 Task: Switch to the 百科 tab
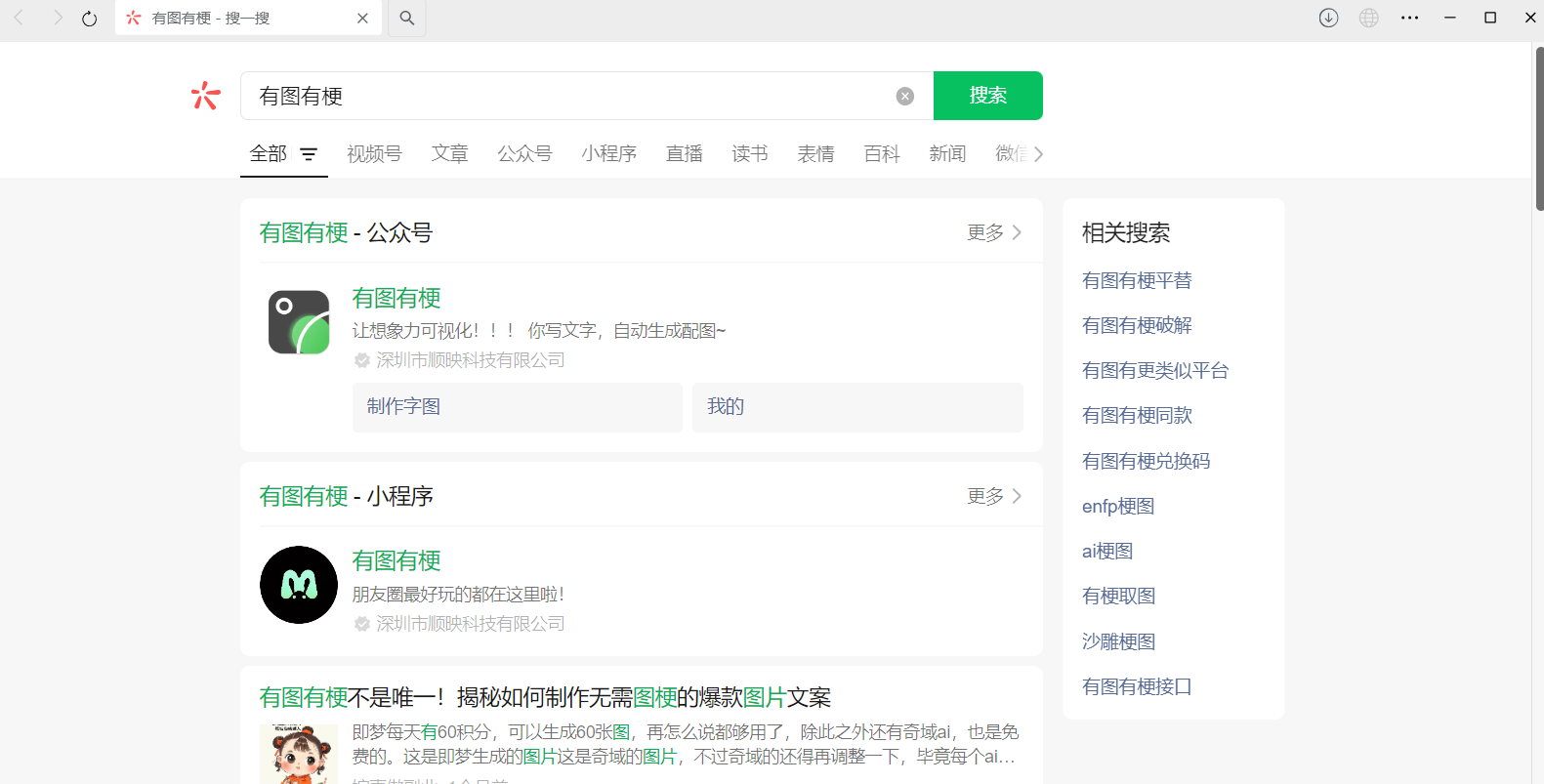tap(882, 154)
